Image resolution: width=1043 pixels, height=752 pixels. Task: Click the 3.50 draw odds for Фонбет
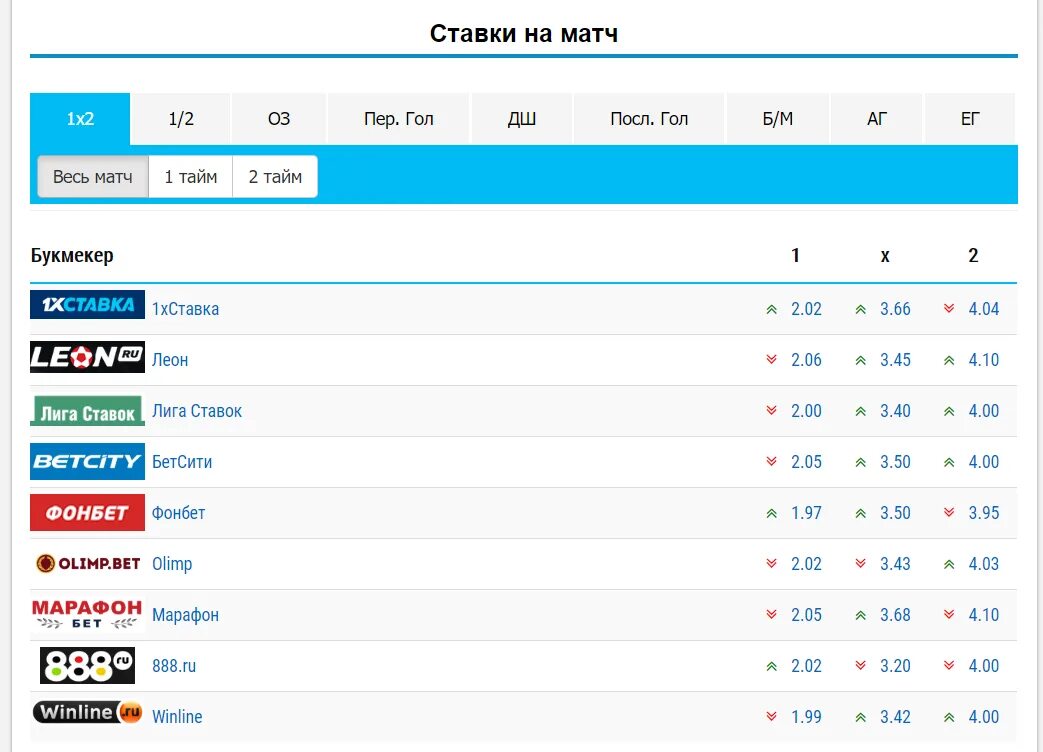pyautogui.click(x=895, y=513)
